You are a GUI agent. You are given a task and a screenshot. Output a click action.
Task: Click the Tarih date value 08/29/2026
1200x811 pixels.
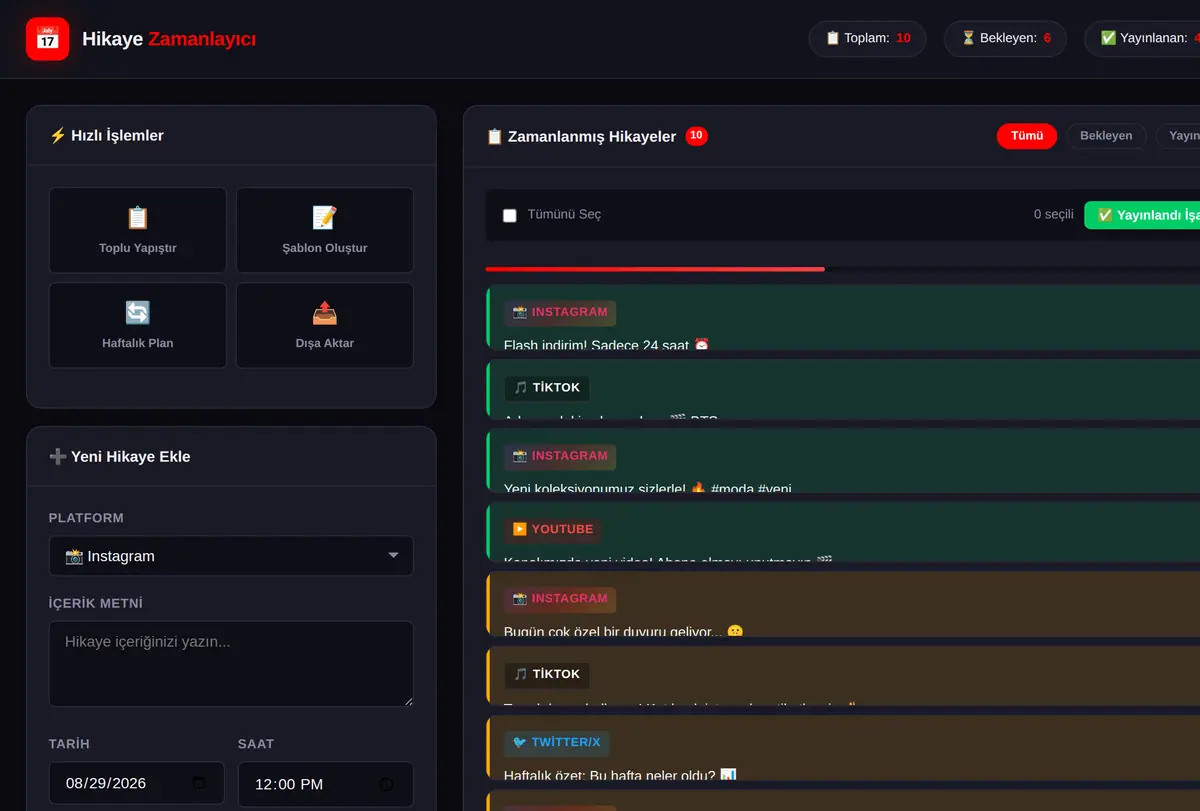pos(106,783)
